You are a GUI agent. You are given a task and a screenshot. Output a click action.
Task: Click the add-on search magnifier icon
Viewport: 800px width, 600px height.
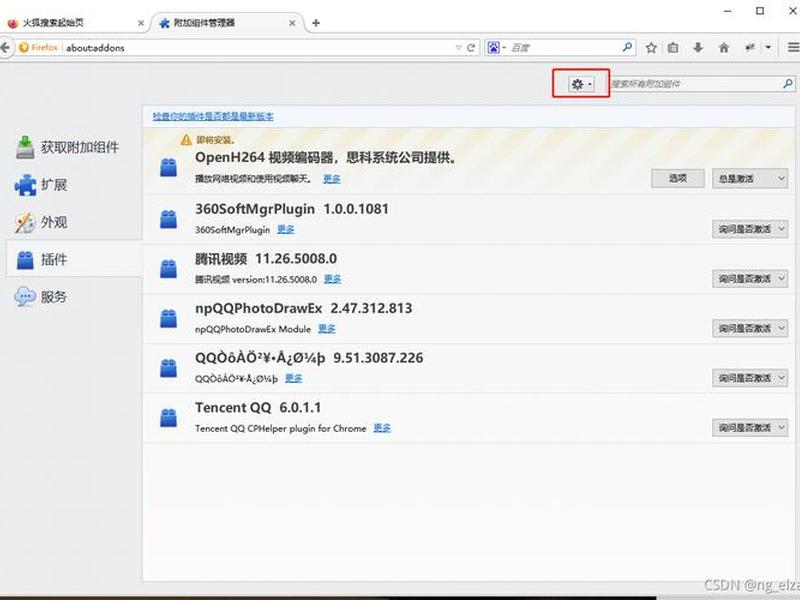point(788,83)
